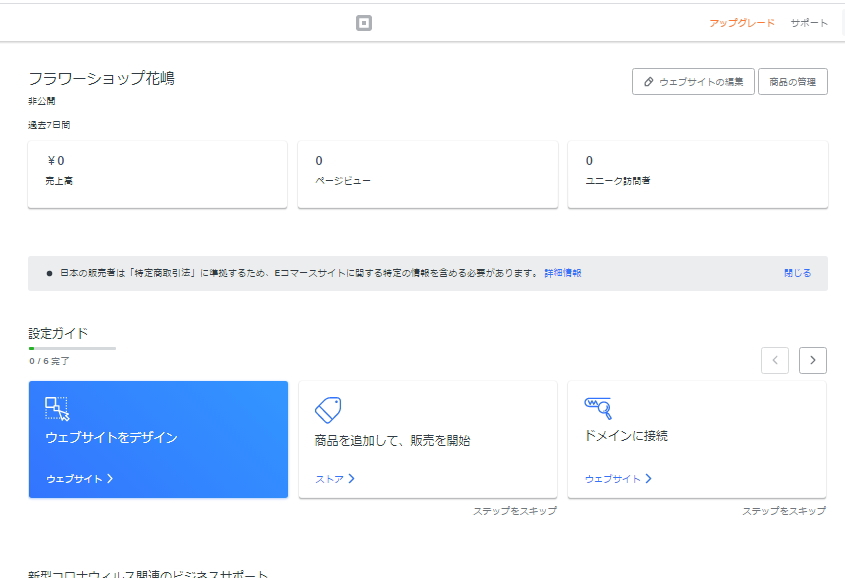This screenshot has height=578, width=845.
Task: Click the left arrow of the setup guide carousel
Action: [x=775, y=360]
